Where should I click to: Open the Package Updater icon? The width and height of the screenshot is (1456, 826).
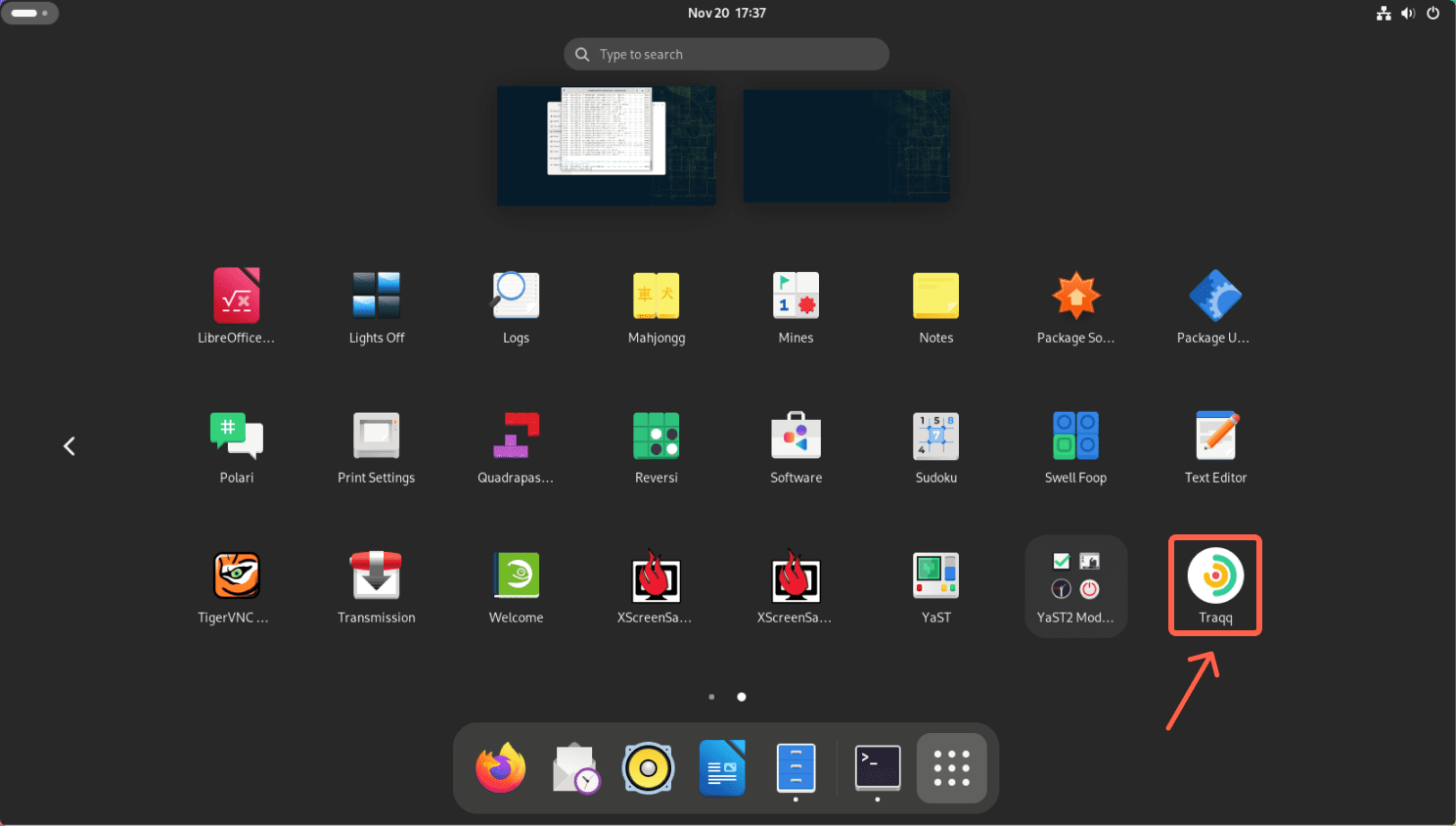tap(1215, 296)
